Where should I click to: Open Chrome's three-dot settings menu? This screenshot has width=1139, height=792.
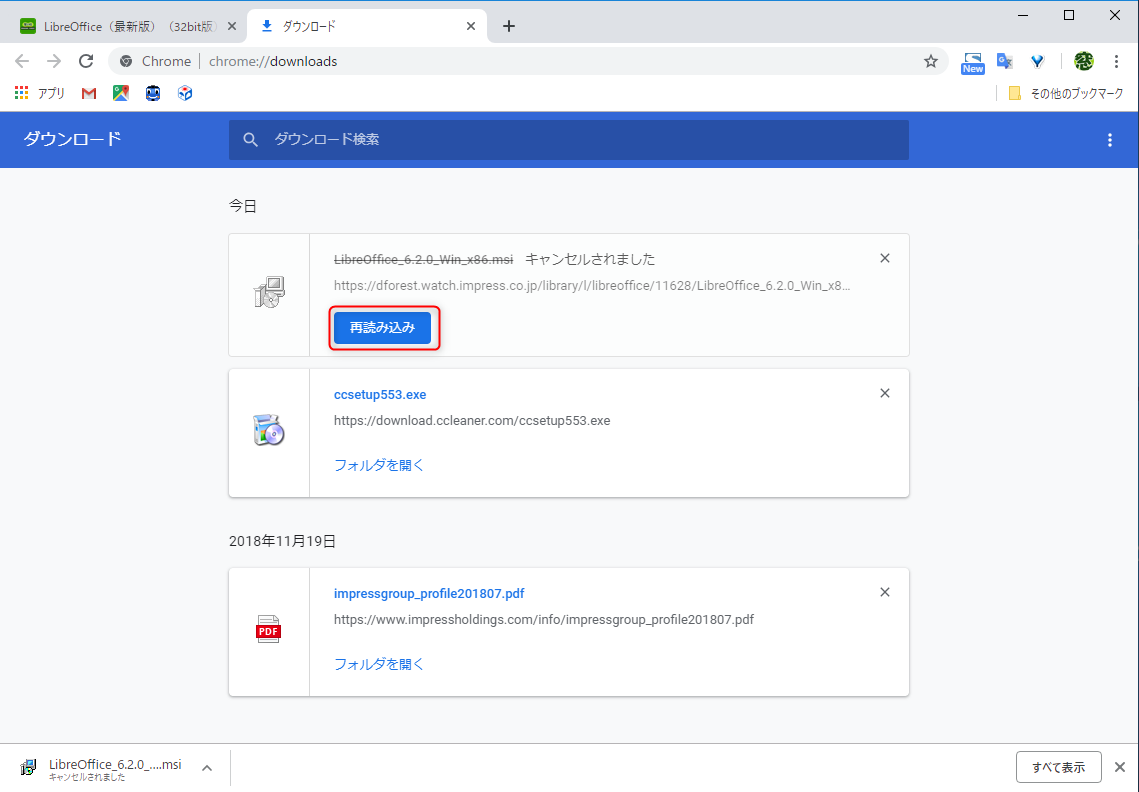pyautogui.click(x=1117, y=61)
